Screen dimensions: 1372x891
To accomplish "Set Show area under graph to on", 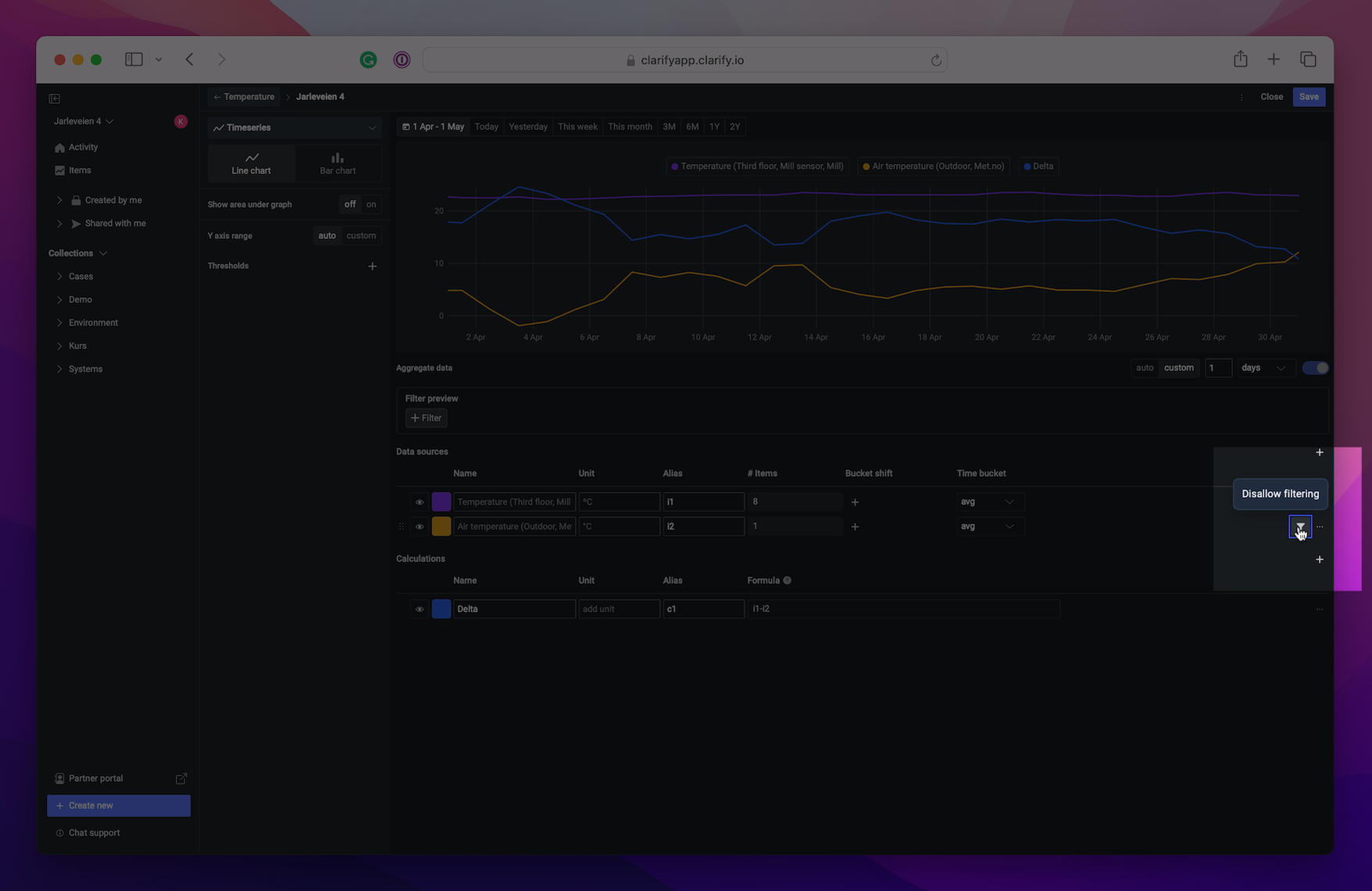I will [x=371, y=204].
